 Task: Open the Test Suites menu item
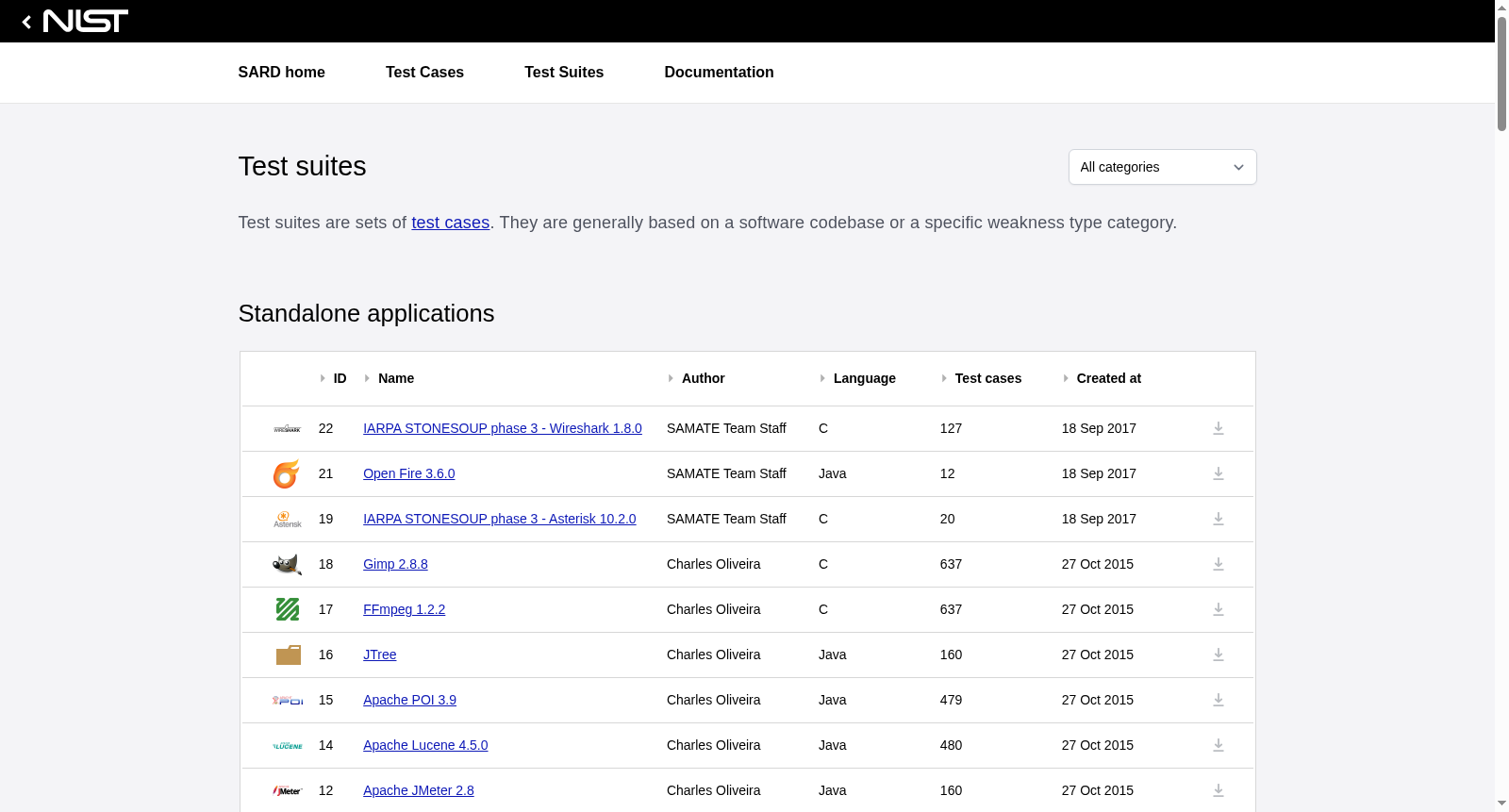point(564,73)
